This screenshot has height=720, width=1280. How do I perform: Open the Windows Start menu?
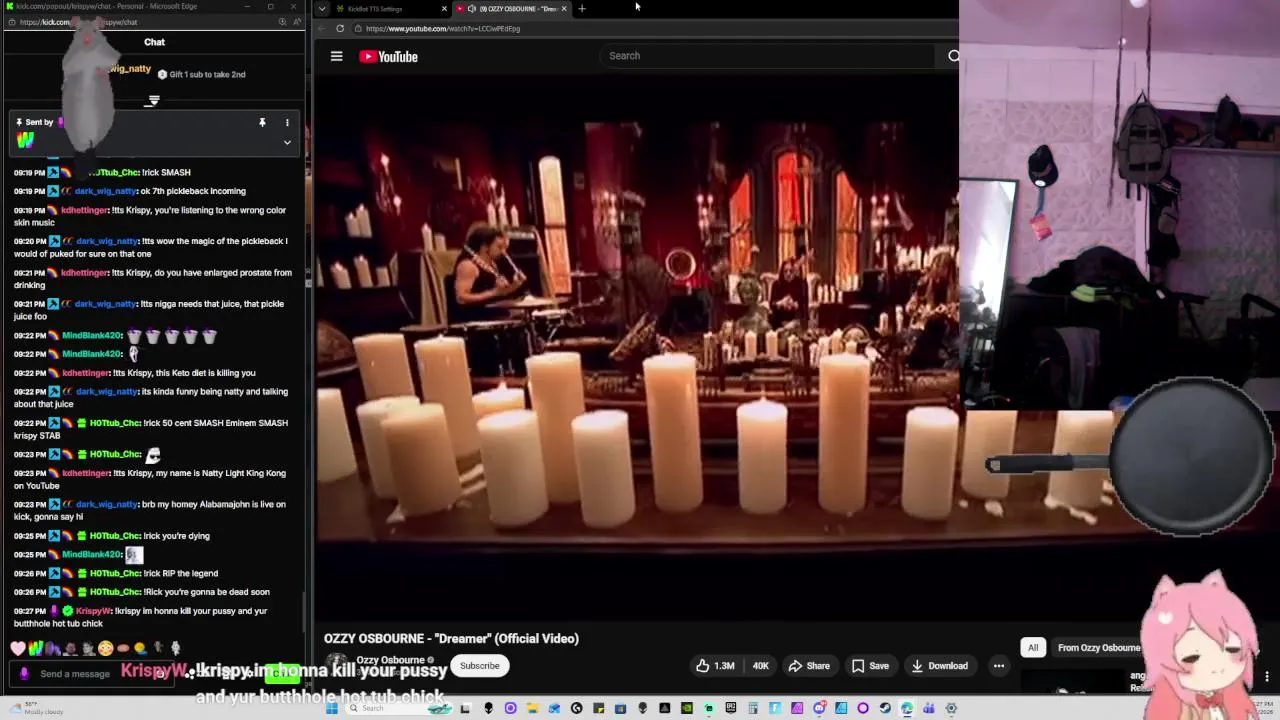(331, 708)
